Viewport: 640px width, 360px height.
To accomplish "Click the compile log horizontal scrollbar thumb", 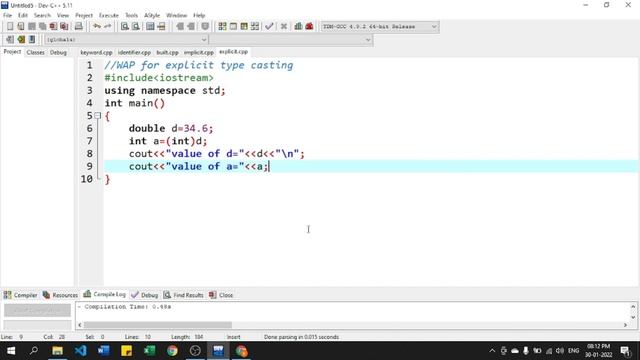I will [158, 325].
